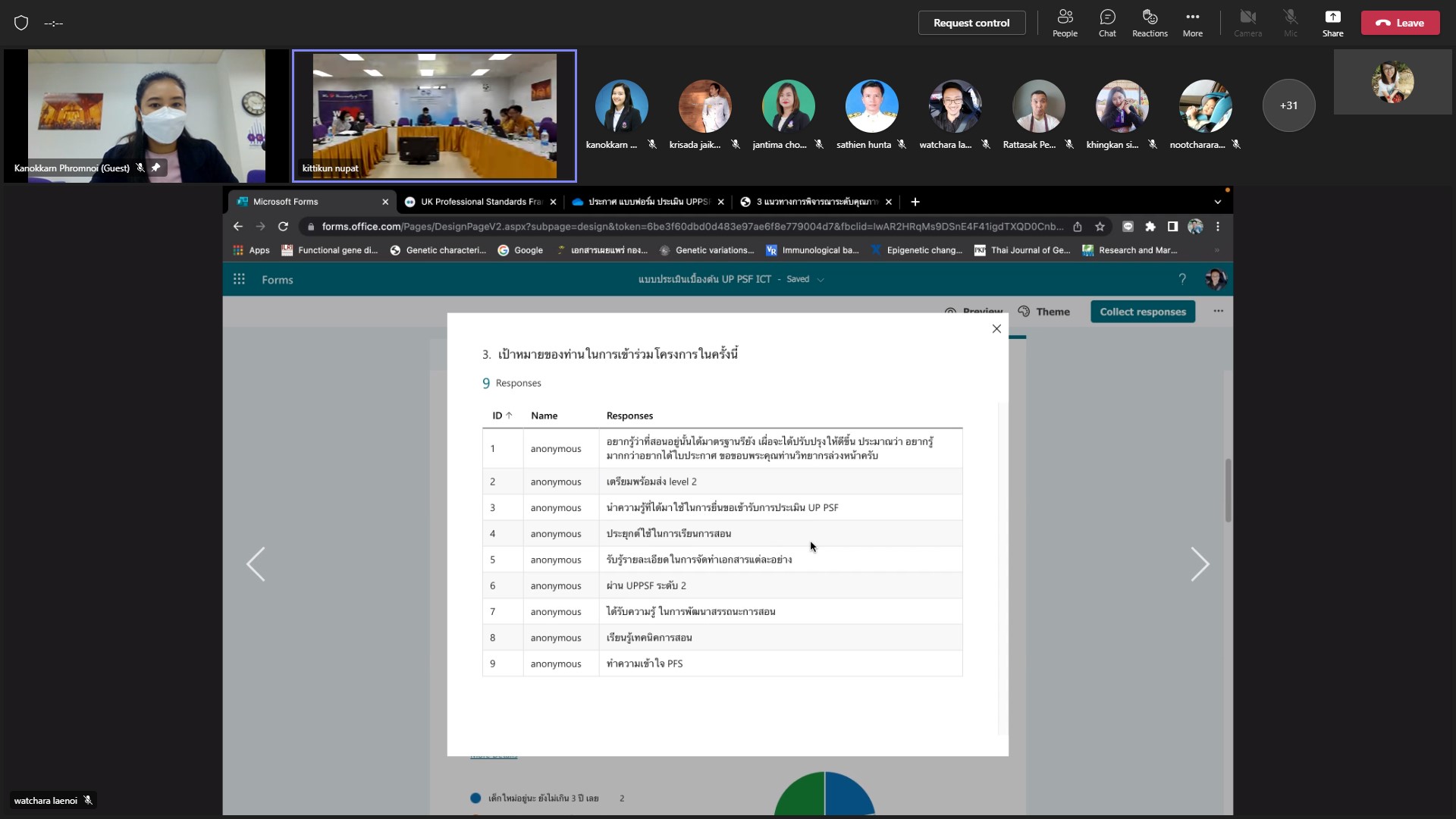
Task: Open the People panel
Action: [x=1065, y=23]
